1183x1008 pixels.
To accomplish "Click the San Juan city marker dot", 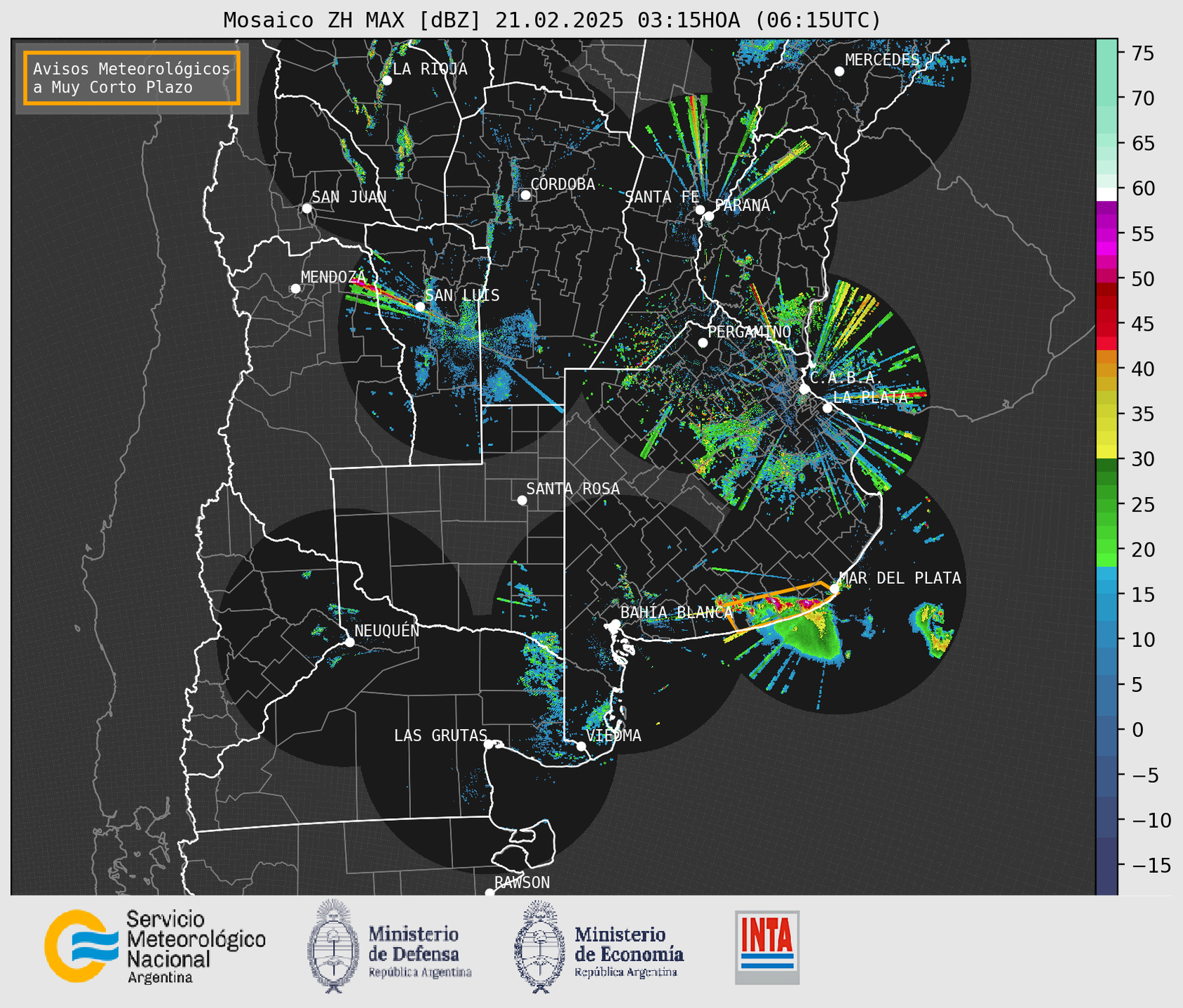I will [306, 208].
